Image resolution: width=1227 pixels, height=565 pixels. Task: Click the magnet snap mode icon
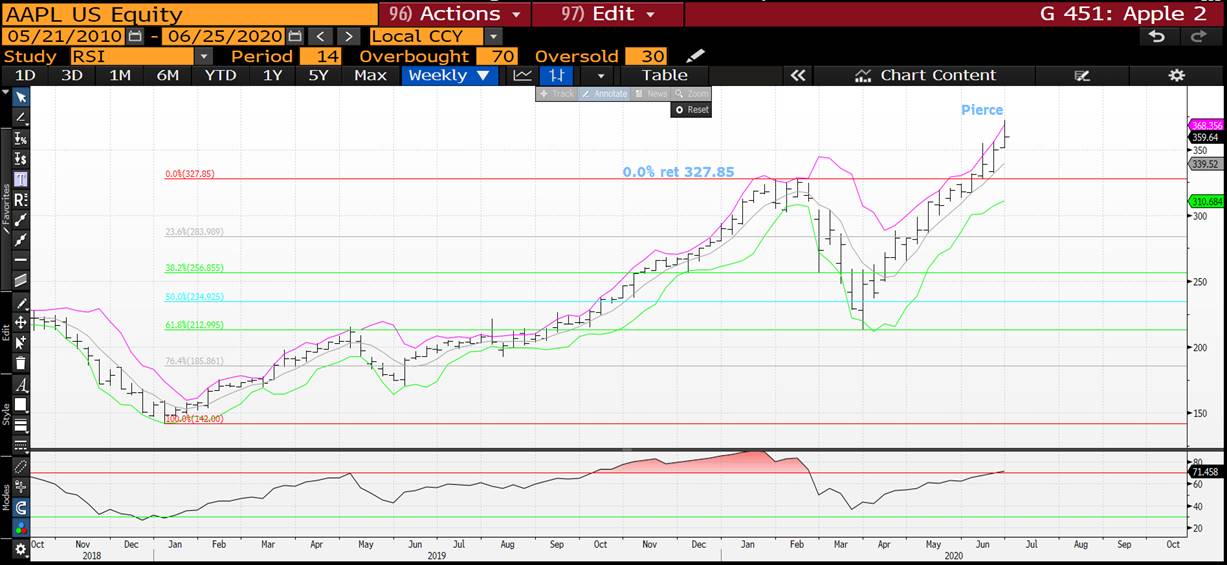[x=21, y=508]
